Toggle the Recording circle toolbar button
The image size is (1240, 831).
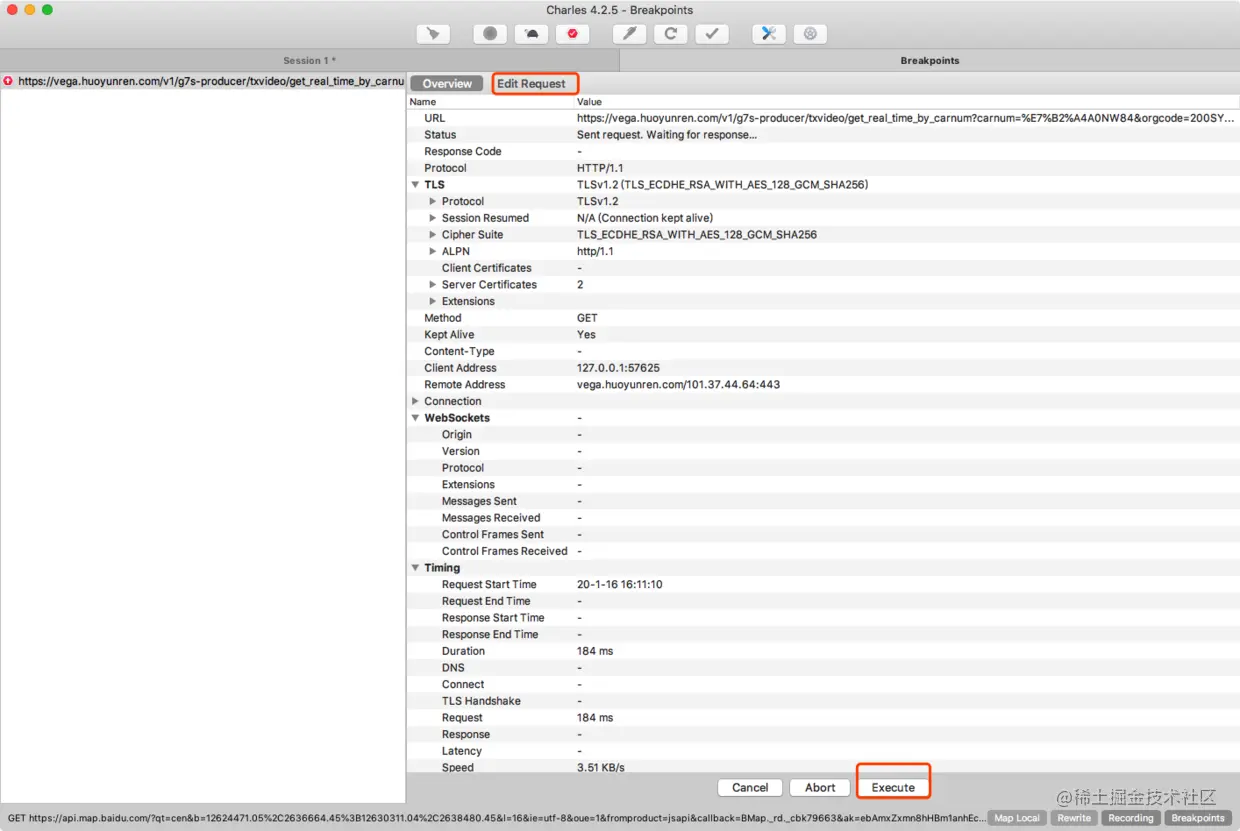(x=490, y=33)
